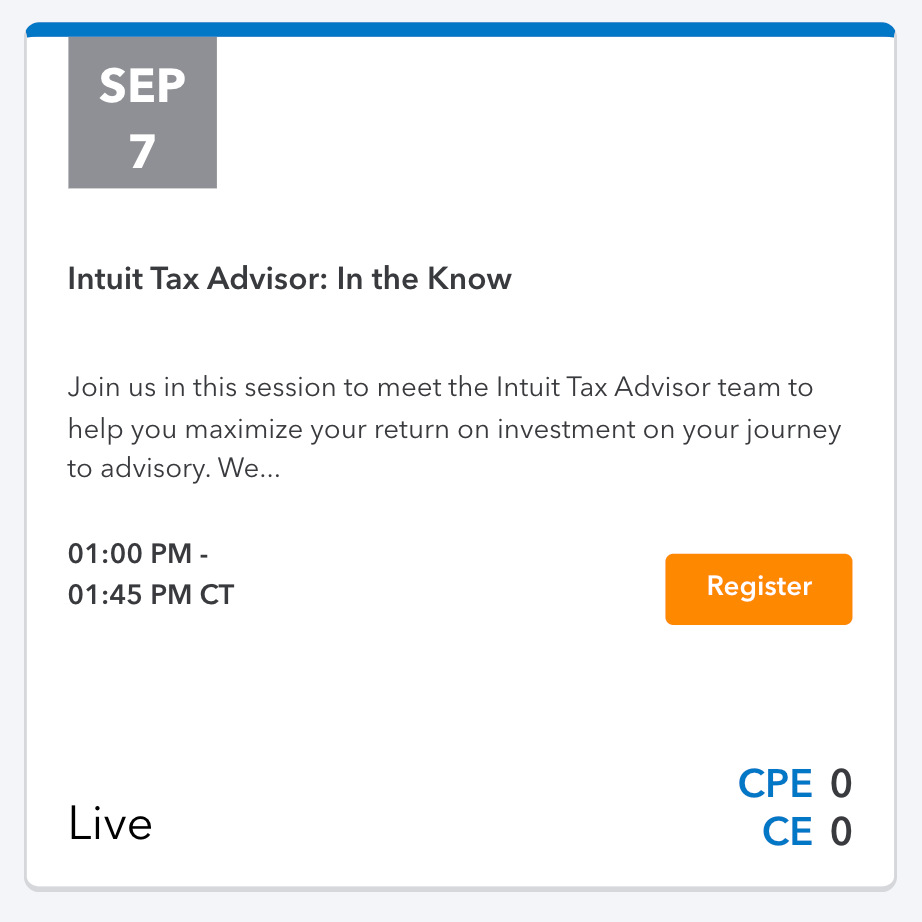This screenshot has height=922, width=922.
Task: Click the blue top border of card
Action: 460,29
